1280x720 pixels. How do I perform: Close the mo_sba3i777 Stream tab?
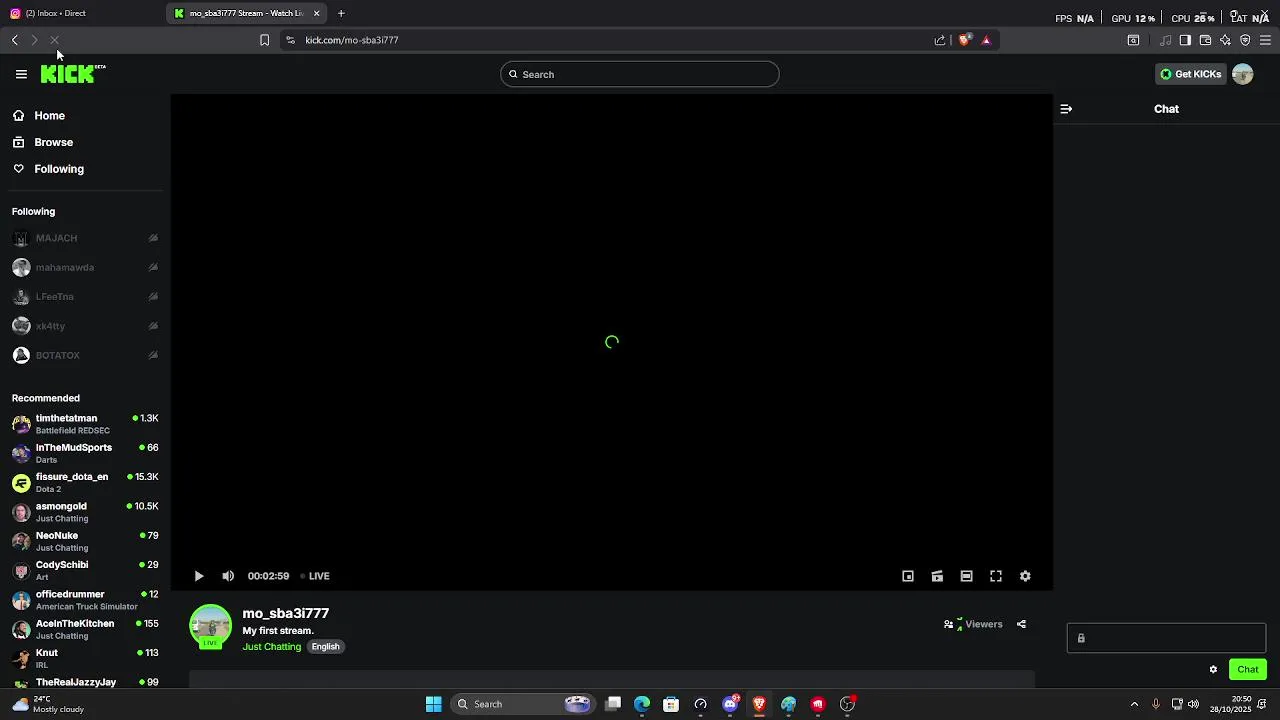pos(317,13)
